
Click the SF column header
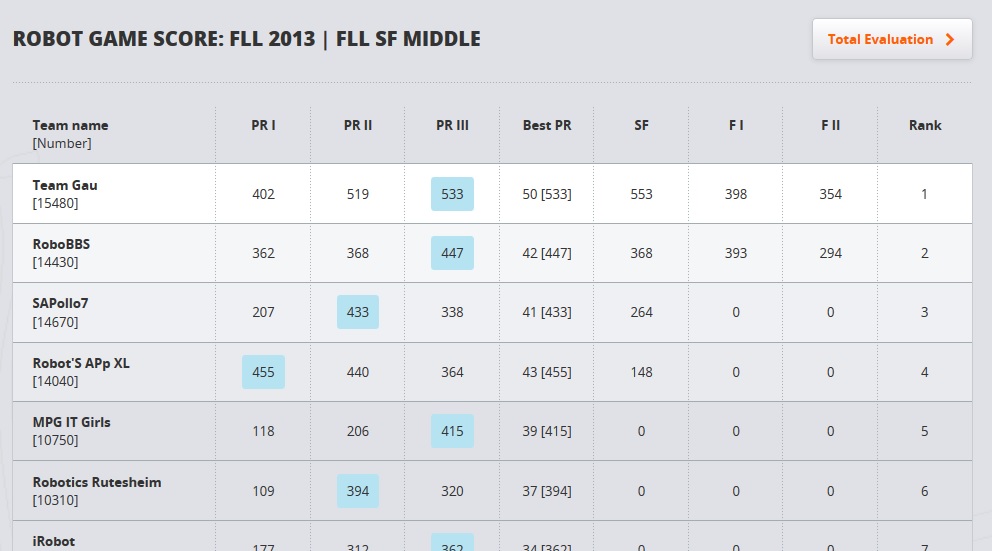click(x=641, y=125)
